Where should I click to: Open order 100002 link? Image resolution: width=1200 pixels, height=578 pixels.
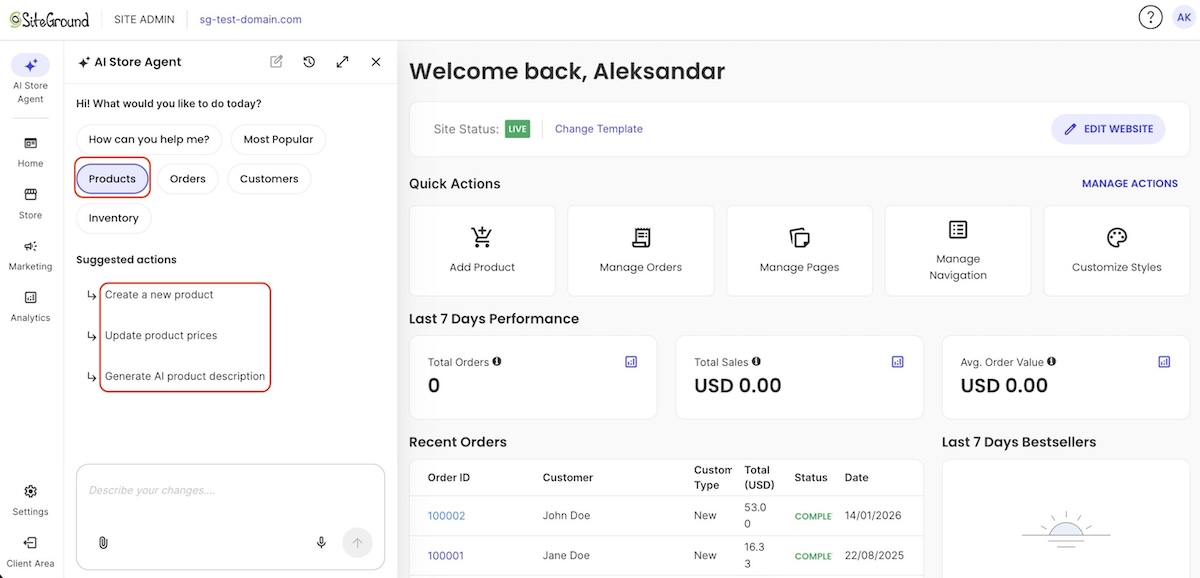click(x=446, y=516)
